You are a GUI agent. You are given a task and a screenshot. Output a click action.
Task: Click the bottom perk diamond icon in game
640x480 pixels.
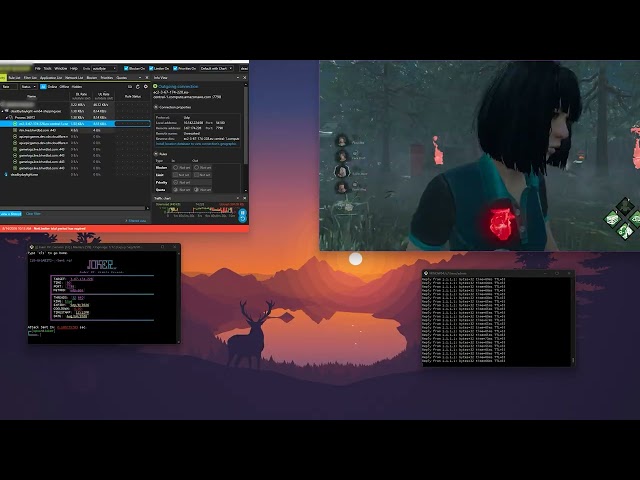[x=624, y=232]
